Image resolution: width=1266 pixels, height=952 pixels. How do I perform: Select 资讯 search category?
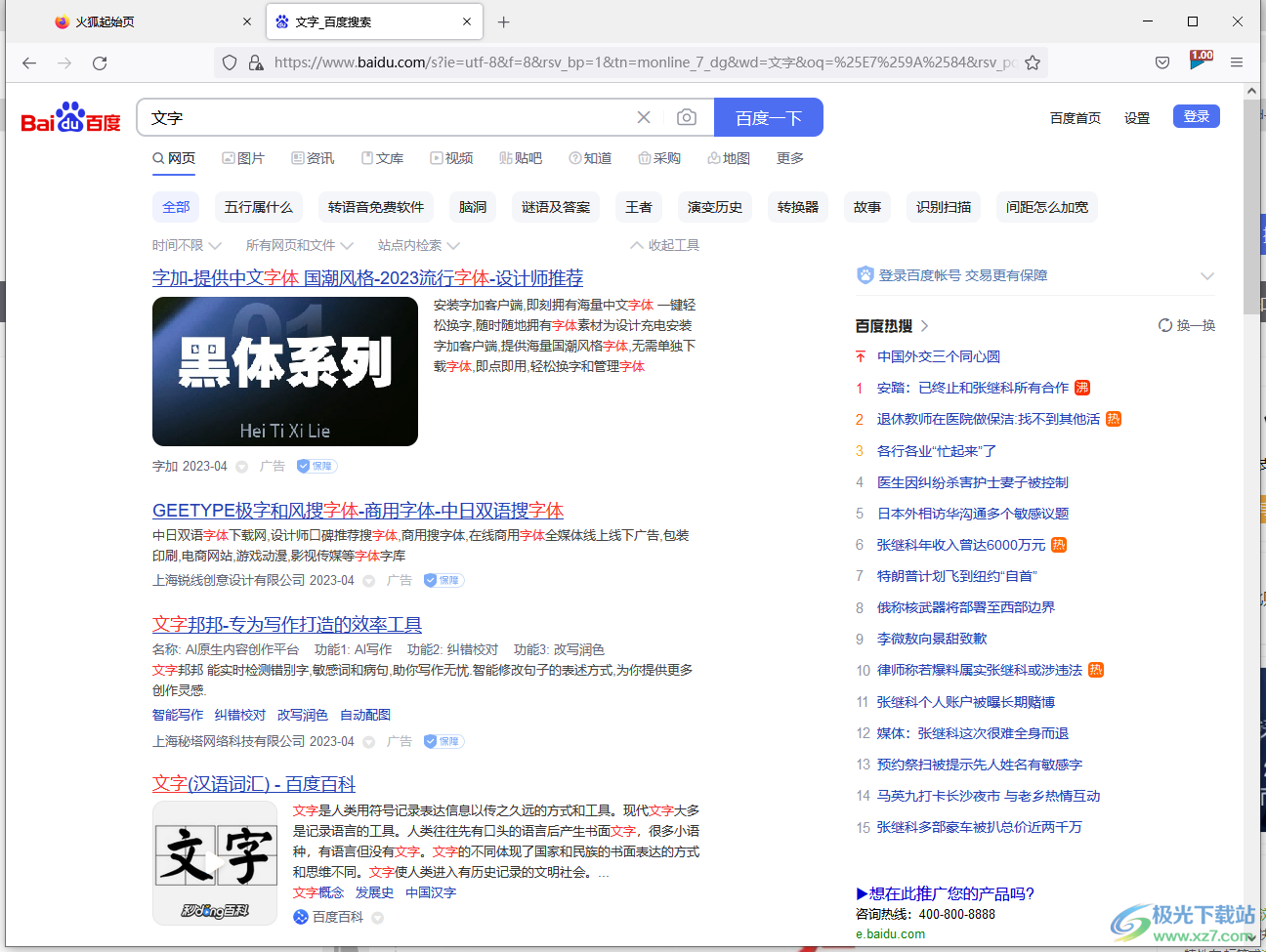click(313, 158)
